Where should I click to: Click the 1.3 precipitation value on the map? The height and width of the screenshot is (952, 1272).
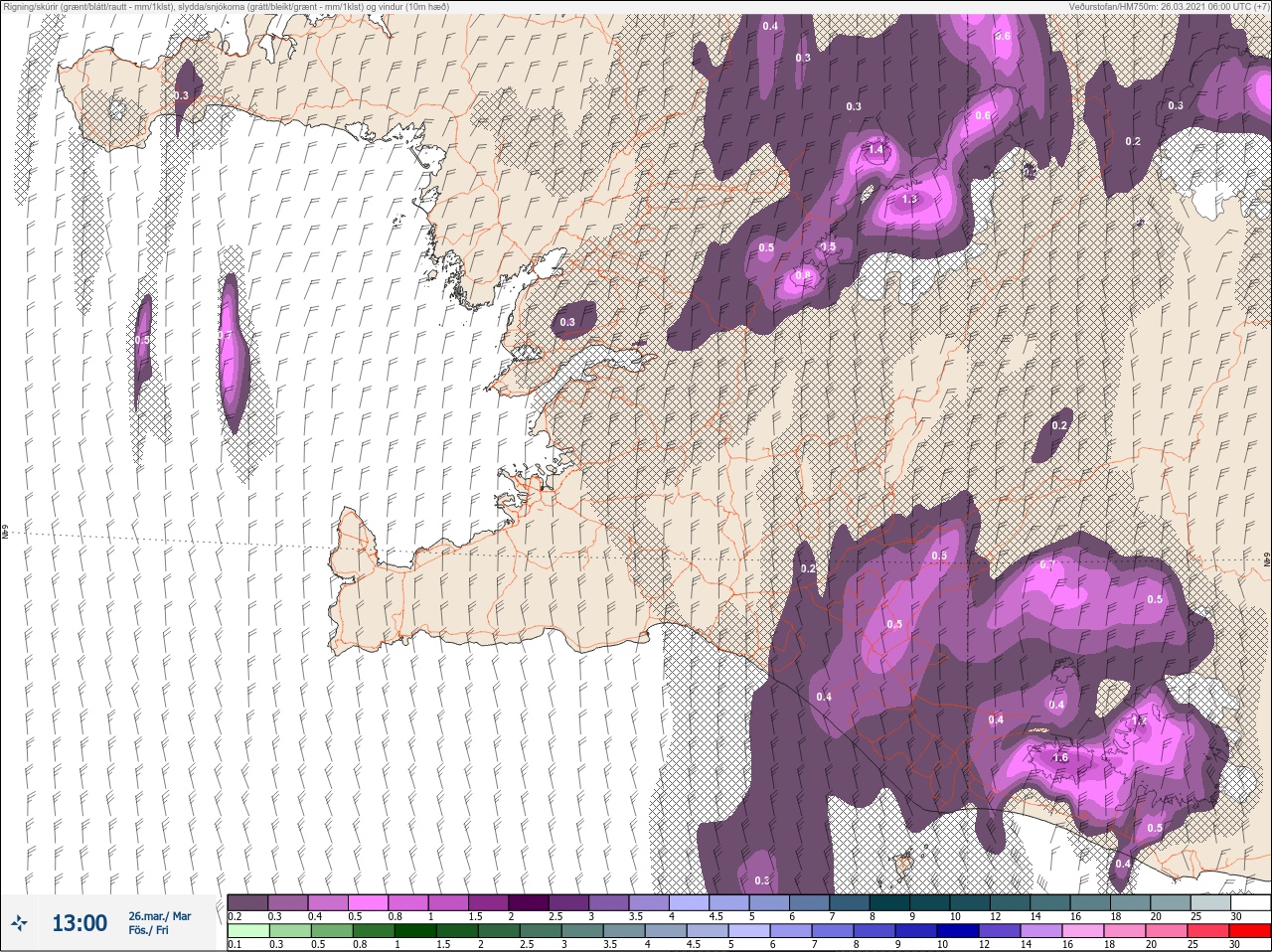point(909,199)
